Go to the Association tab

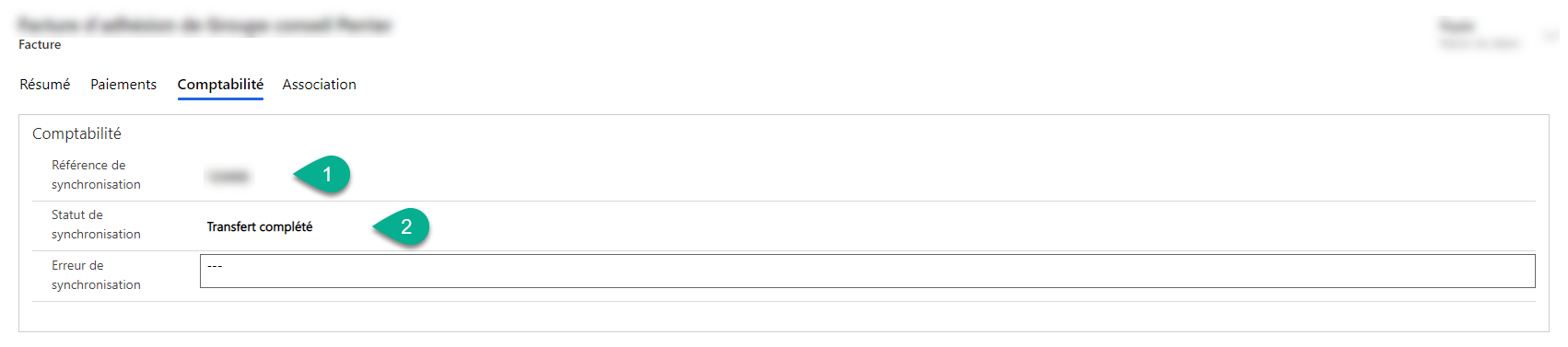coord(319,84)
